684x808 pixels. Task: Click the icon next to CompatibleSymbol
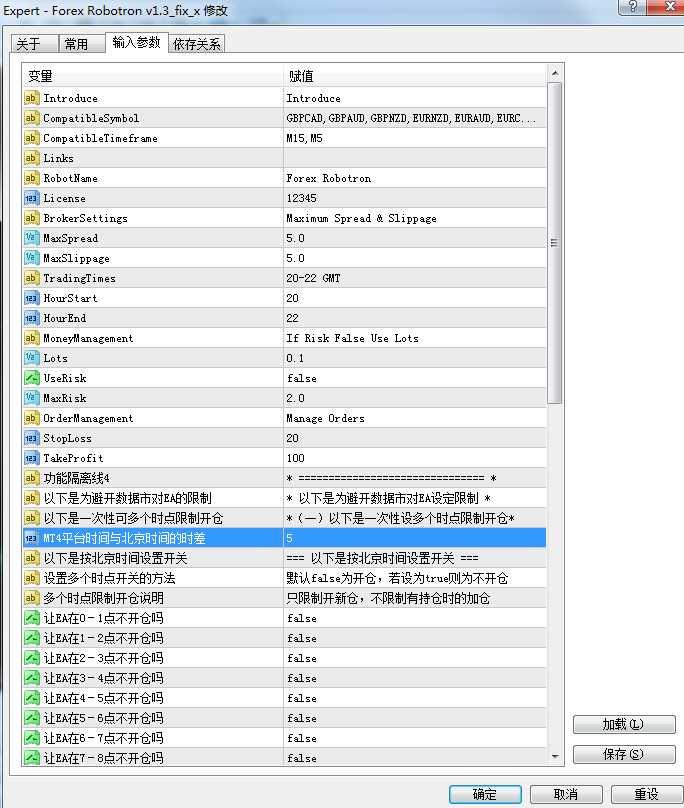pos(31,118)
